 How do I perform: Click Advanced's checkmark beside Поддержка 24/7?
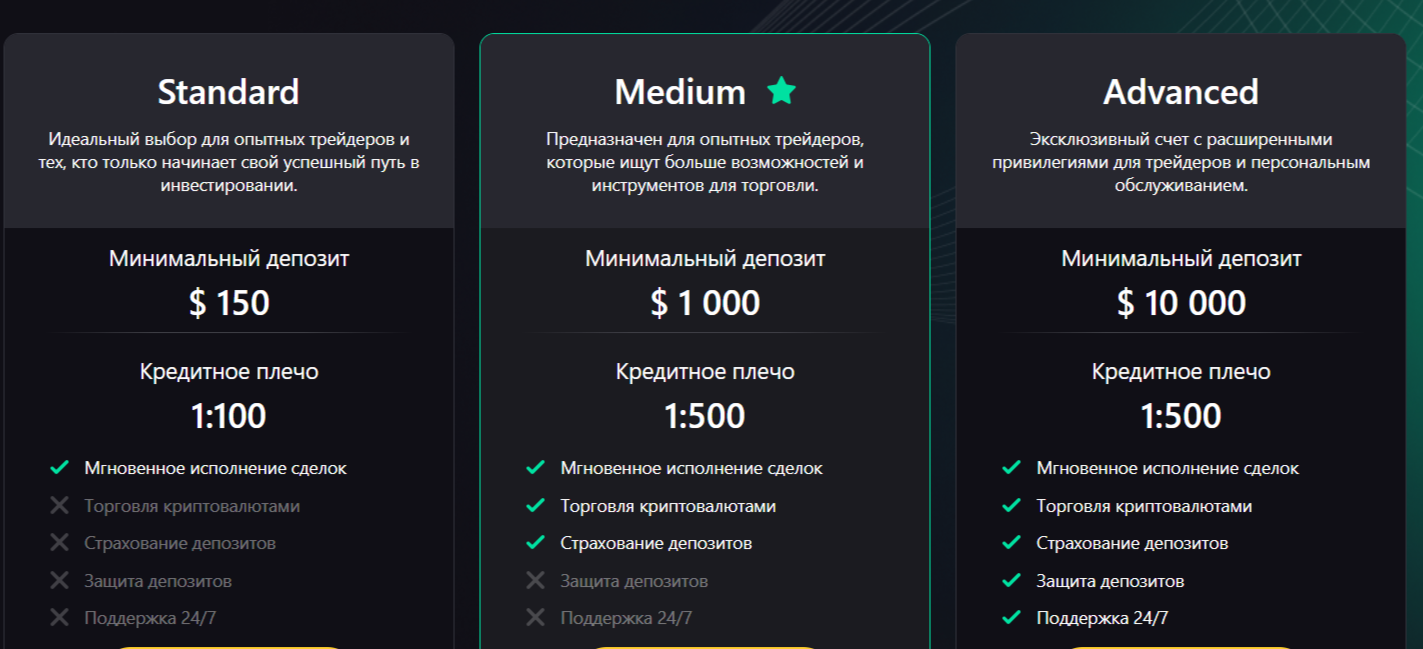pos(1011,617)
